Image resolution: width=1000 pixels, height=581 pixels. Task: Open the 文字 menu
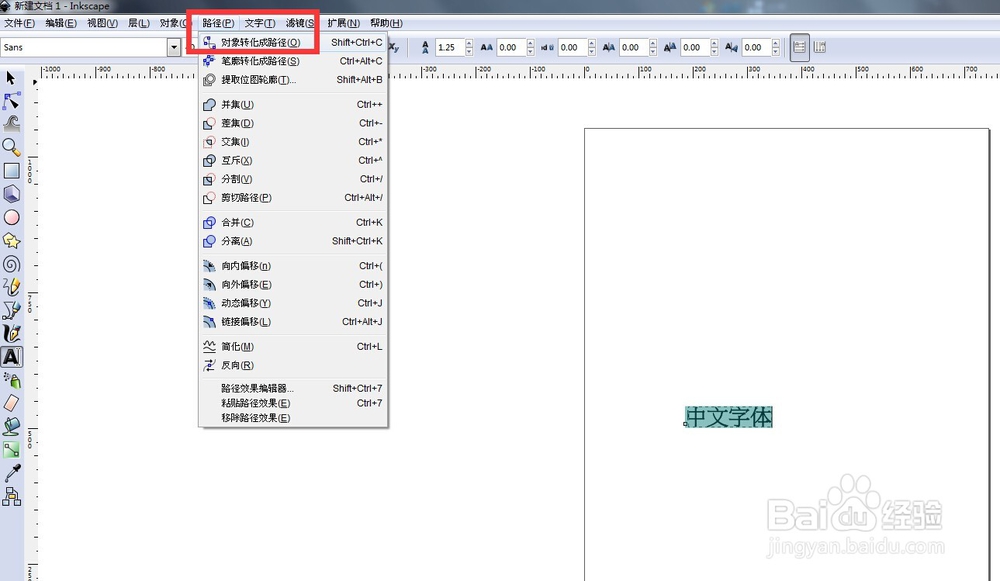pyautogui.click(x=258, y=23)
